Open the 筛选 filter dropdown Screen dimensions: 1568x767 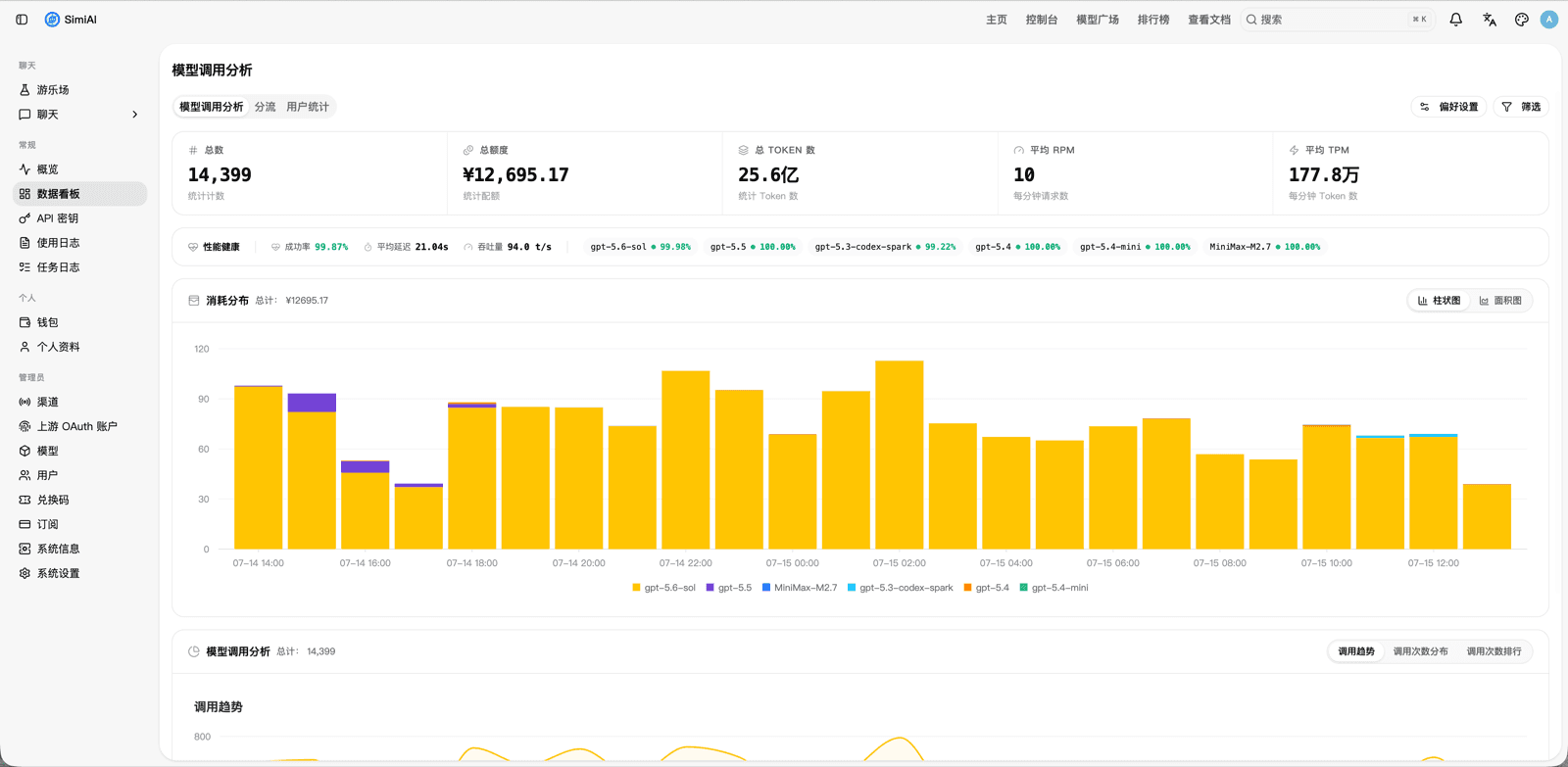[x=1521, y=107]
